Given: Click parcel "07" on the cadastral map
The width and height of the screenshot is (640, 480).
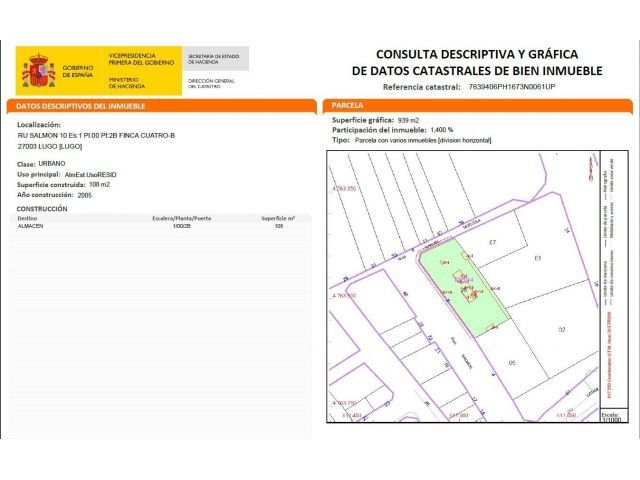Looking at the screenshot, I should (493, 242).
